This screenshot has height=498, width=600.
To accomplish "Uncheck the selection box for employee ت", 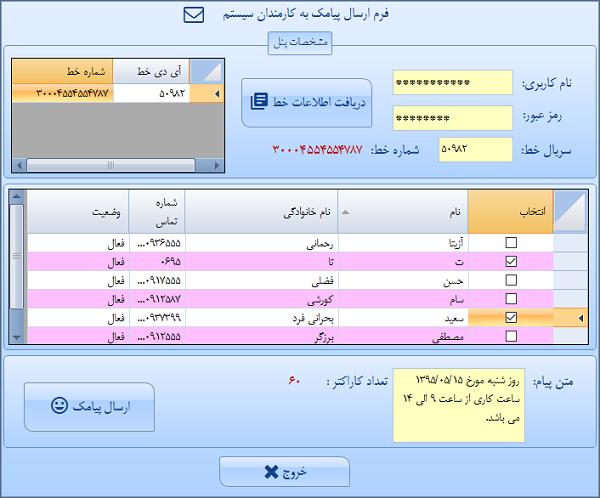I will point(511,261).
